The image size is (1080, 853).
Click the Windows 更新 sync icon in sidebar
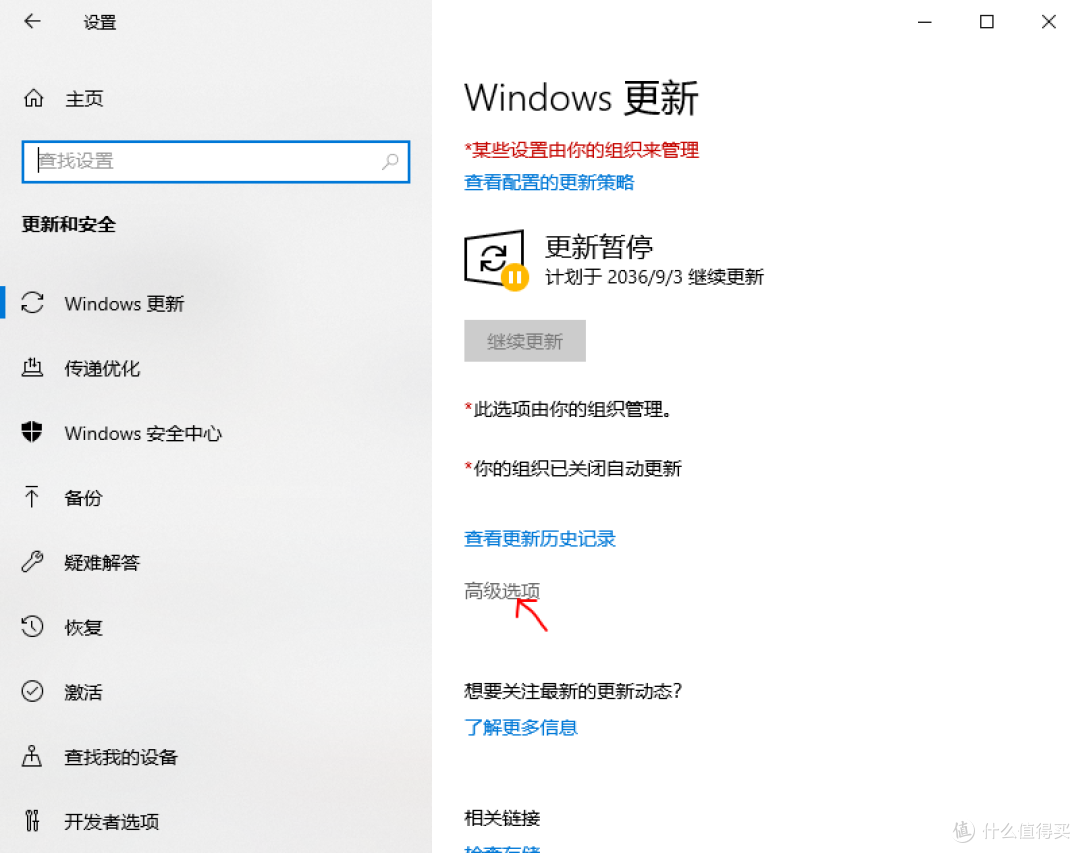pyautogui.click(x=32, y=303)
